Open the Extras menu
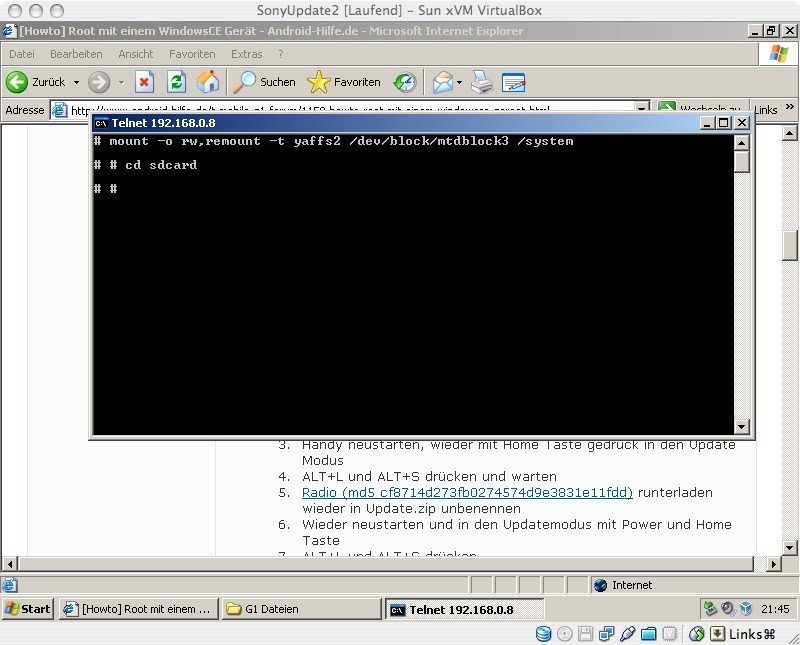The width and height of the screenshot is (800, 645). pos(246,54)
